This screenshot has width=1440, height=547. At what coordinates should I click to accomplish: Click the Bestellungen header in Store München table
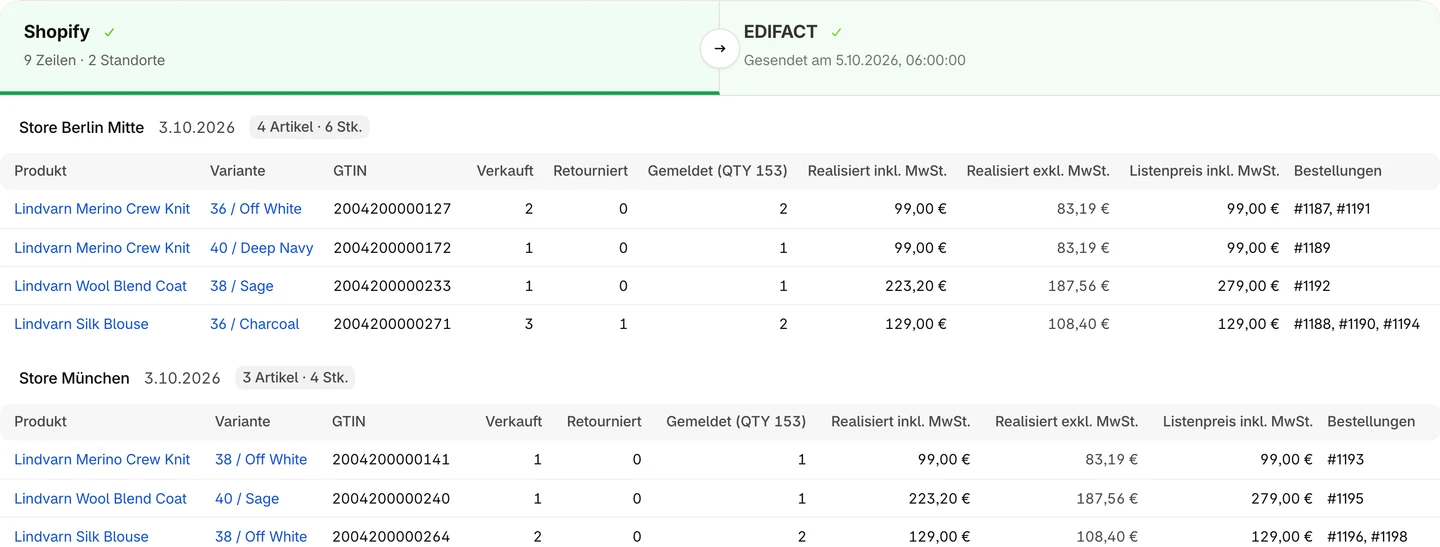(x=1371, y=422)
